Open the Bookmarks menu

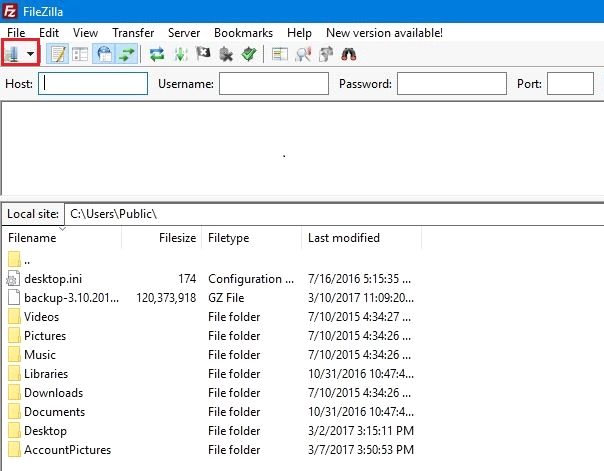point(243,33)
